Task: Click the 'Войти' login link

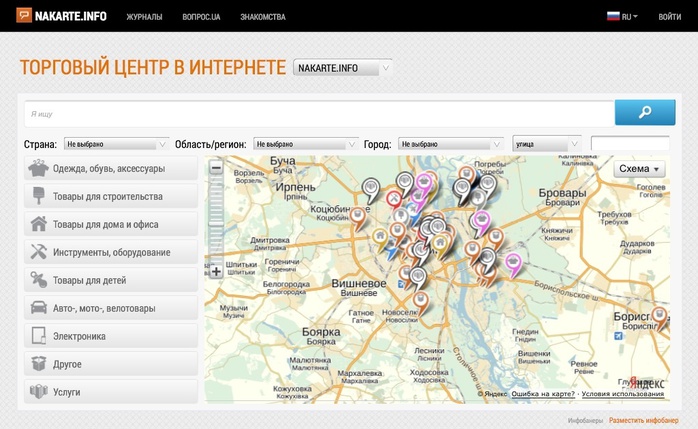Action: coord(670,17)
